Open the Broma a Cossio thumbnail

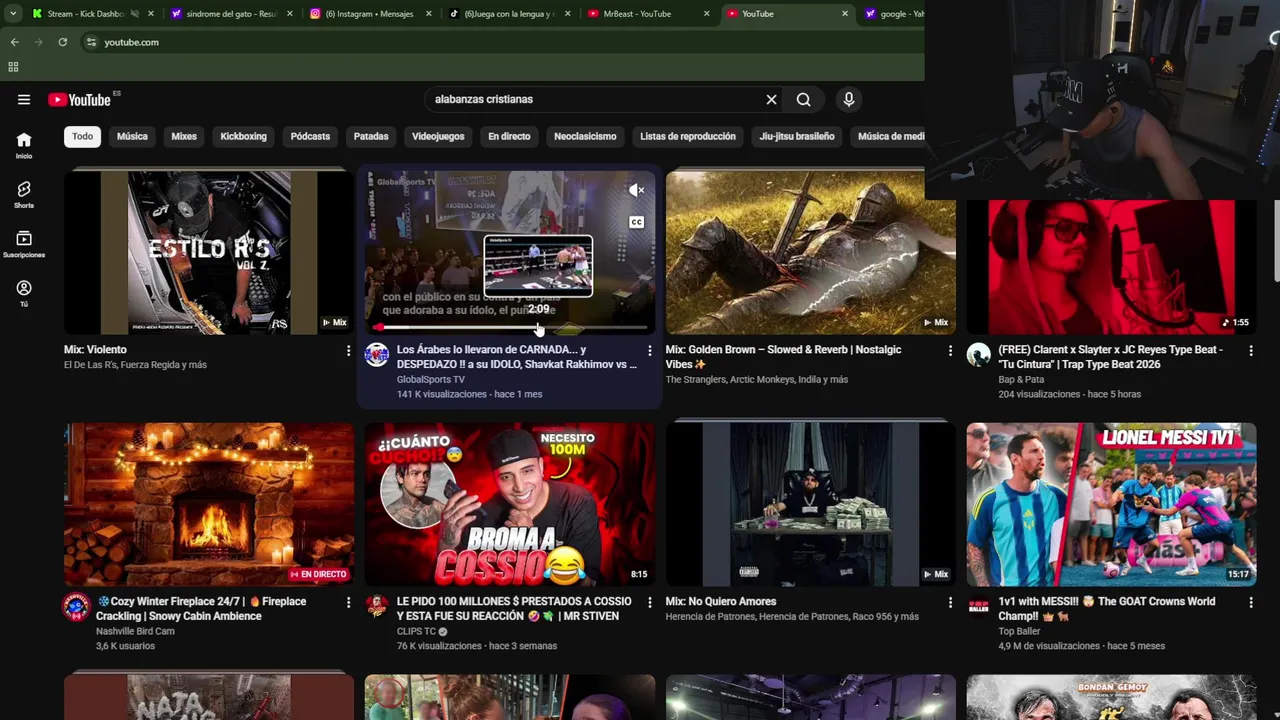pyautogui.click(x=510, y=504)
